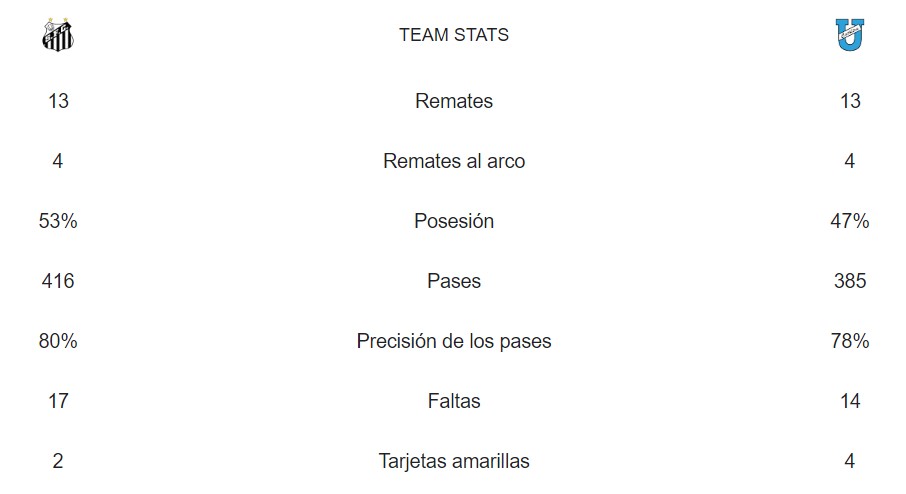This screenshot has width=906, height=494.
Task: Click the Santos team crest icon
Action: (x=58, y=35)
